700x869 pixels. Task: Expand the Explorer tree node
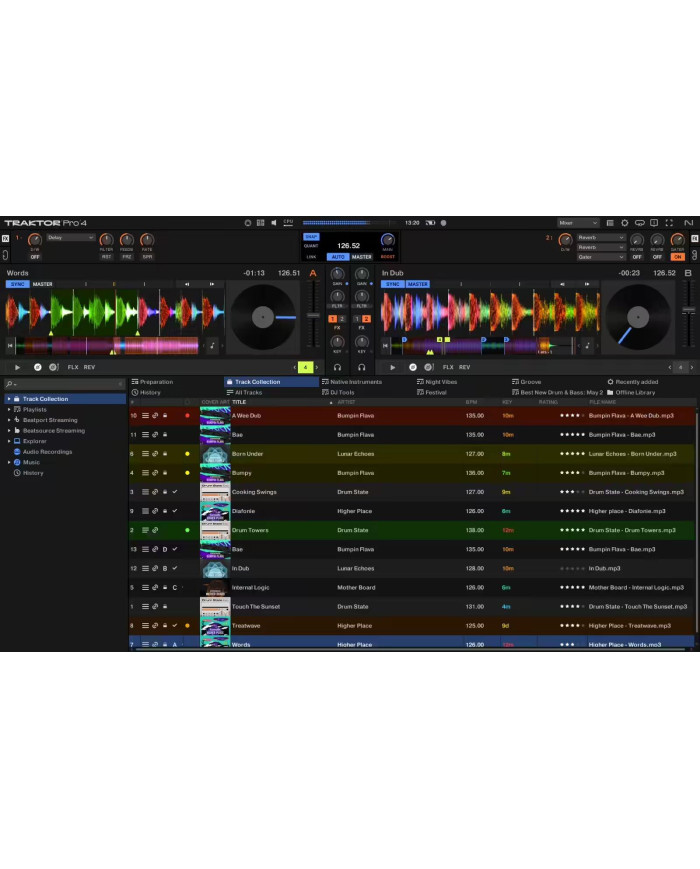[9, 441]
